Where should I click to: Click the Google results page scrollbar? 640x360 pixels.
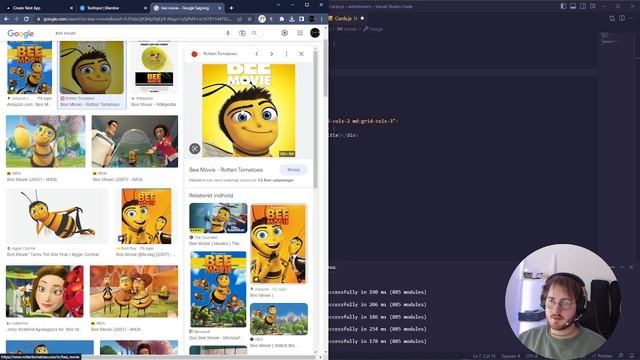tap(326, 69)
